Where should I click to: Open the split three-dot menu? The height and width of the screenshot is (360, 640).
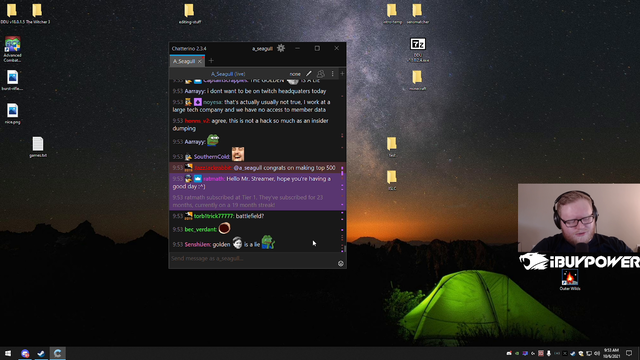pos(332,73)
